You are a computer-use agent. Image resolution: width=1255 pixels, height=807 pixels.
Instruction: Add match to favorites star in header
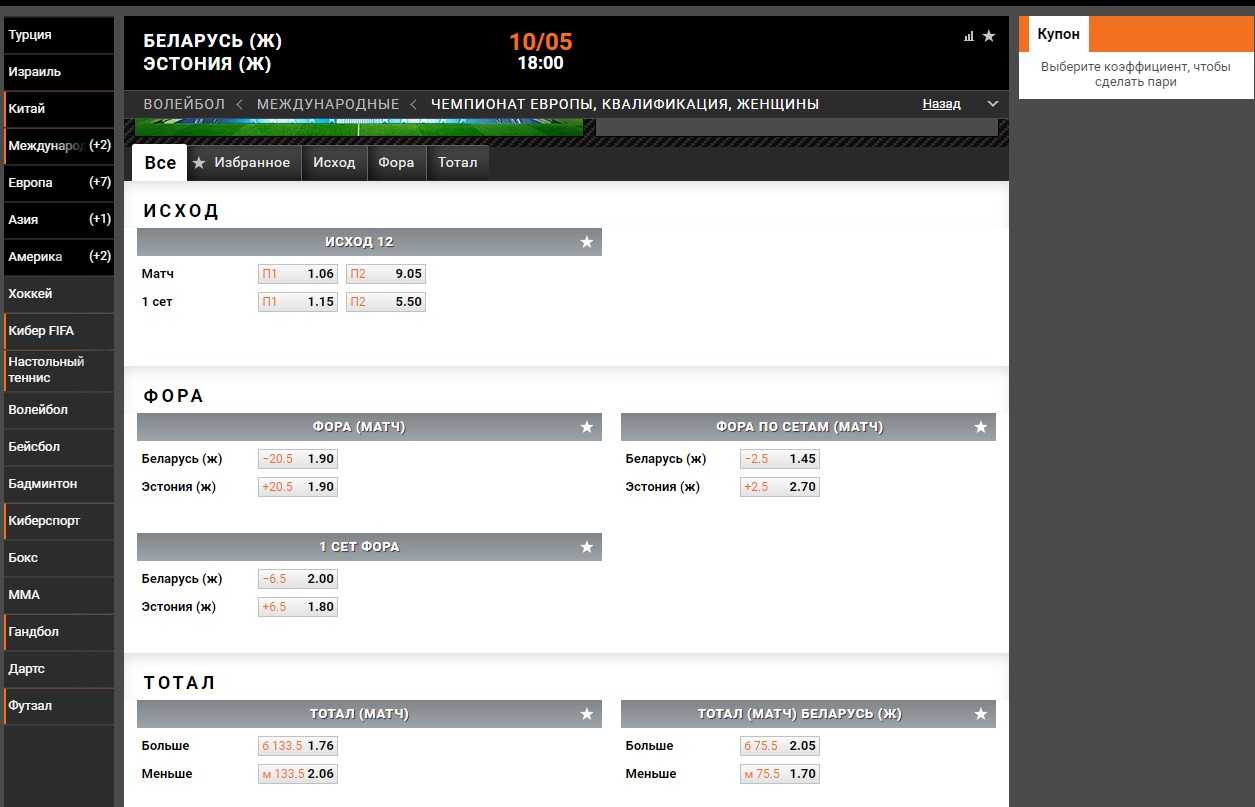point(989,36)
